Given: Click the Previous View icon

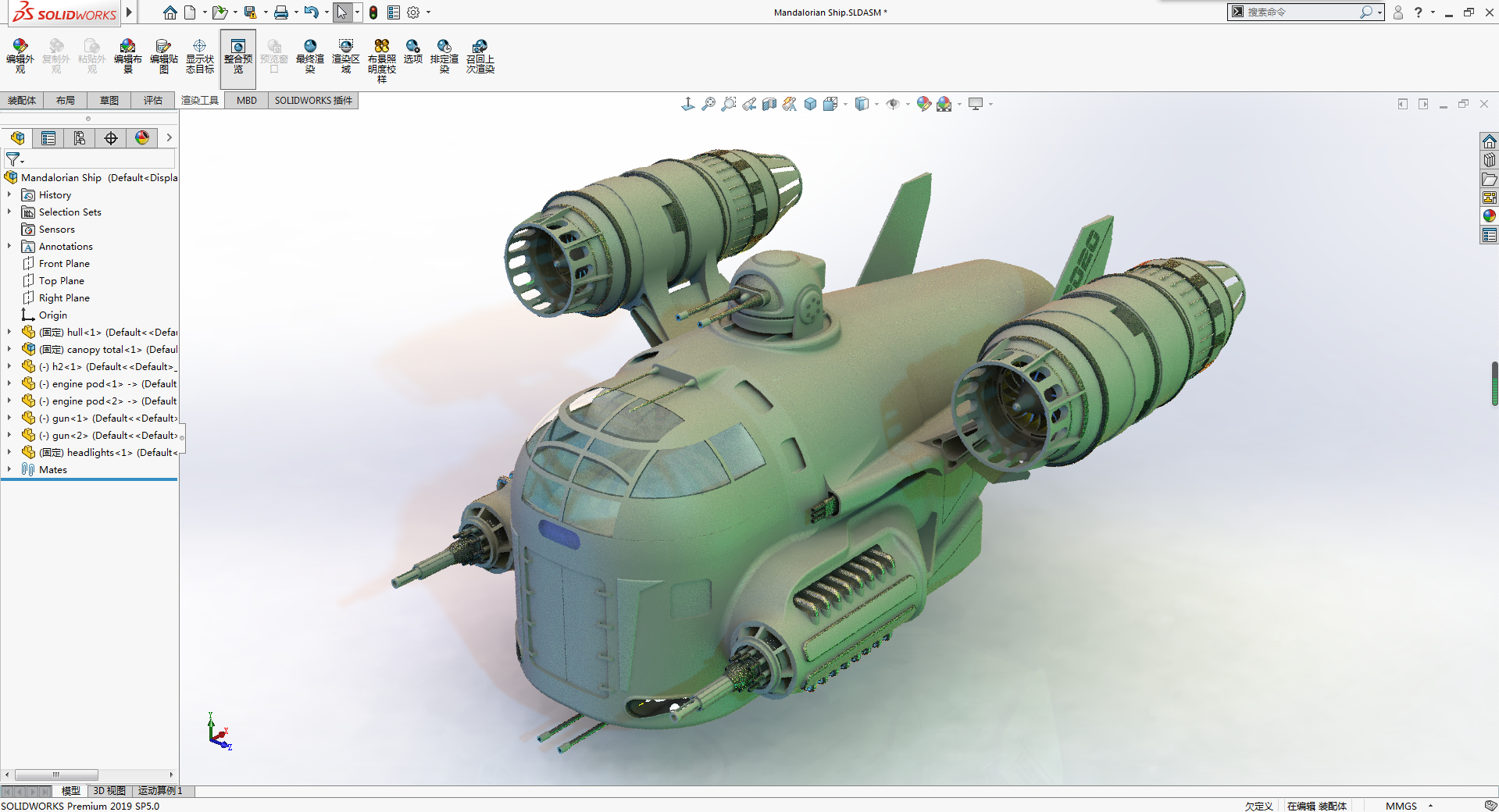Looking at the screenshot, I should (x=749, y=104).
